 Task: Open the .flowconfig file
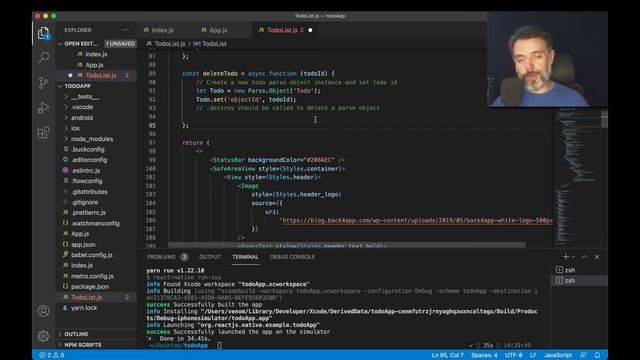tap(87, 181)
